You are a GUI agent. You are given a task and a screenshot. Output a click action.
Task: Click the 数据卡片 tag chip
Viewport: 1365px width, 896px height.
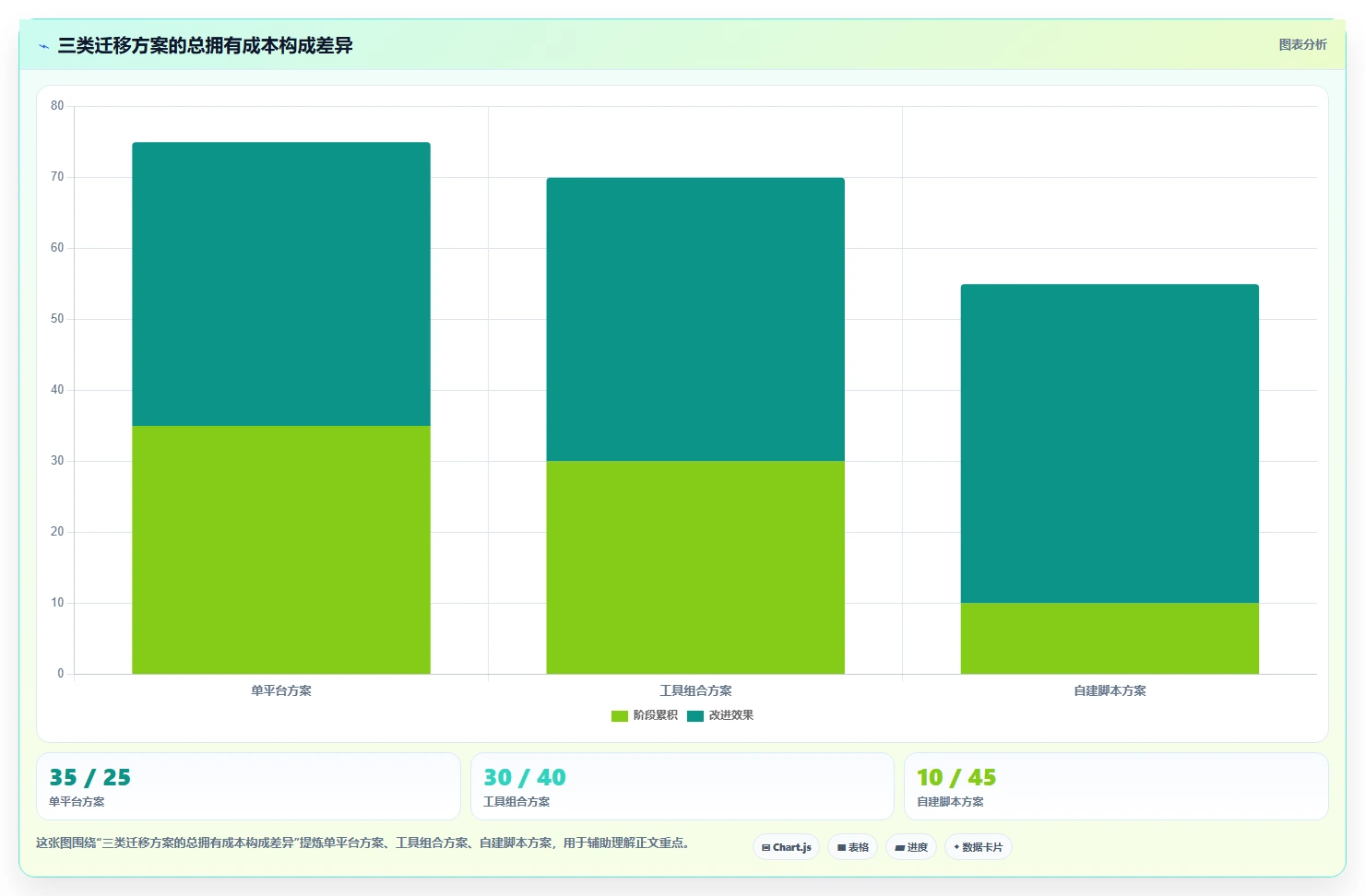pos(979,847)
